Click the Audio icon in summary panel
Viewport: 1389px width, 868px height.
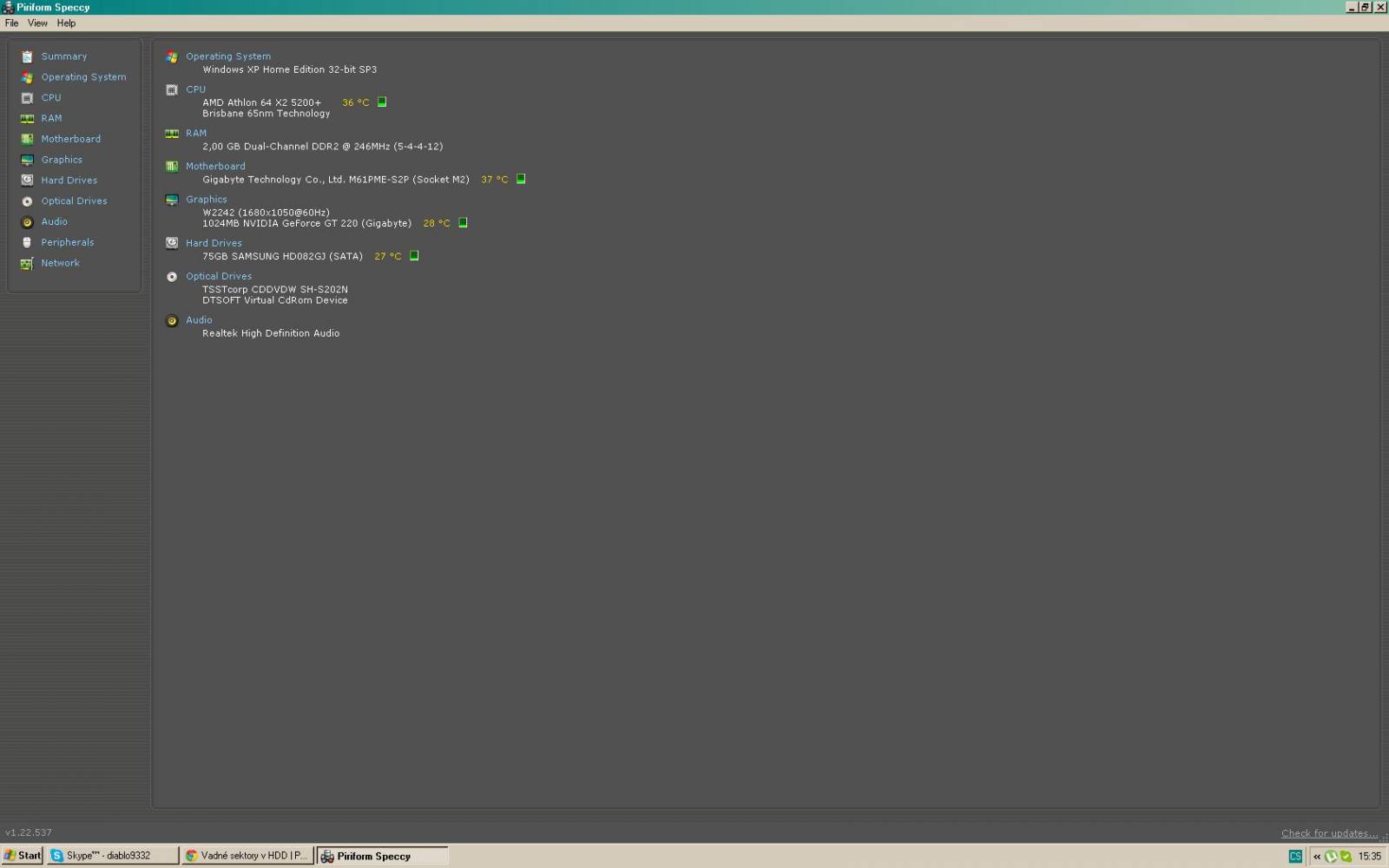click(172, 320)
